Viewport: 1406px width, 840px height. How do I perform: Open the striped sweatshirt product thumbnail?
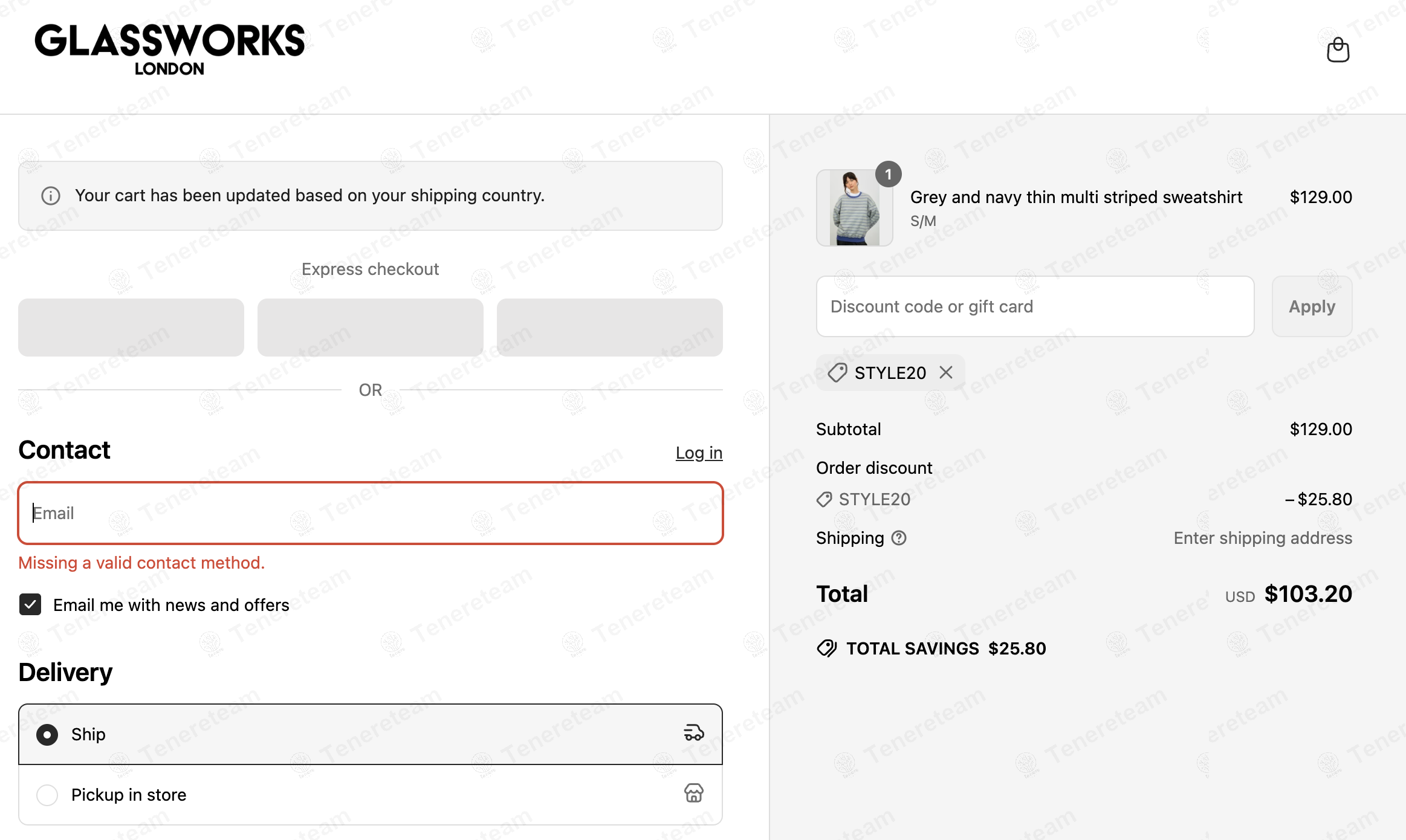854,207
